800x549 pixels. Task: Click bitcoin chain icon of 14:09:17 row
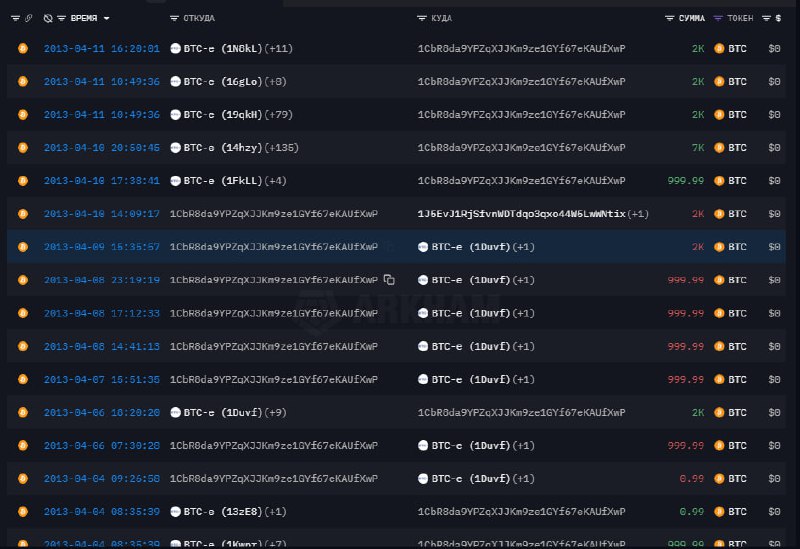click(23, 214)
